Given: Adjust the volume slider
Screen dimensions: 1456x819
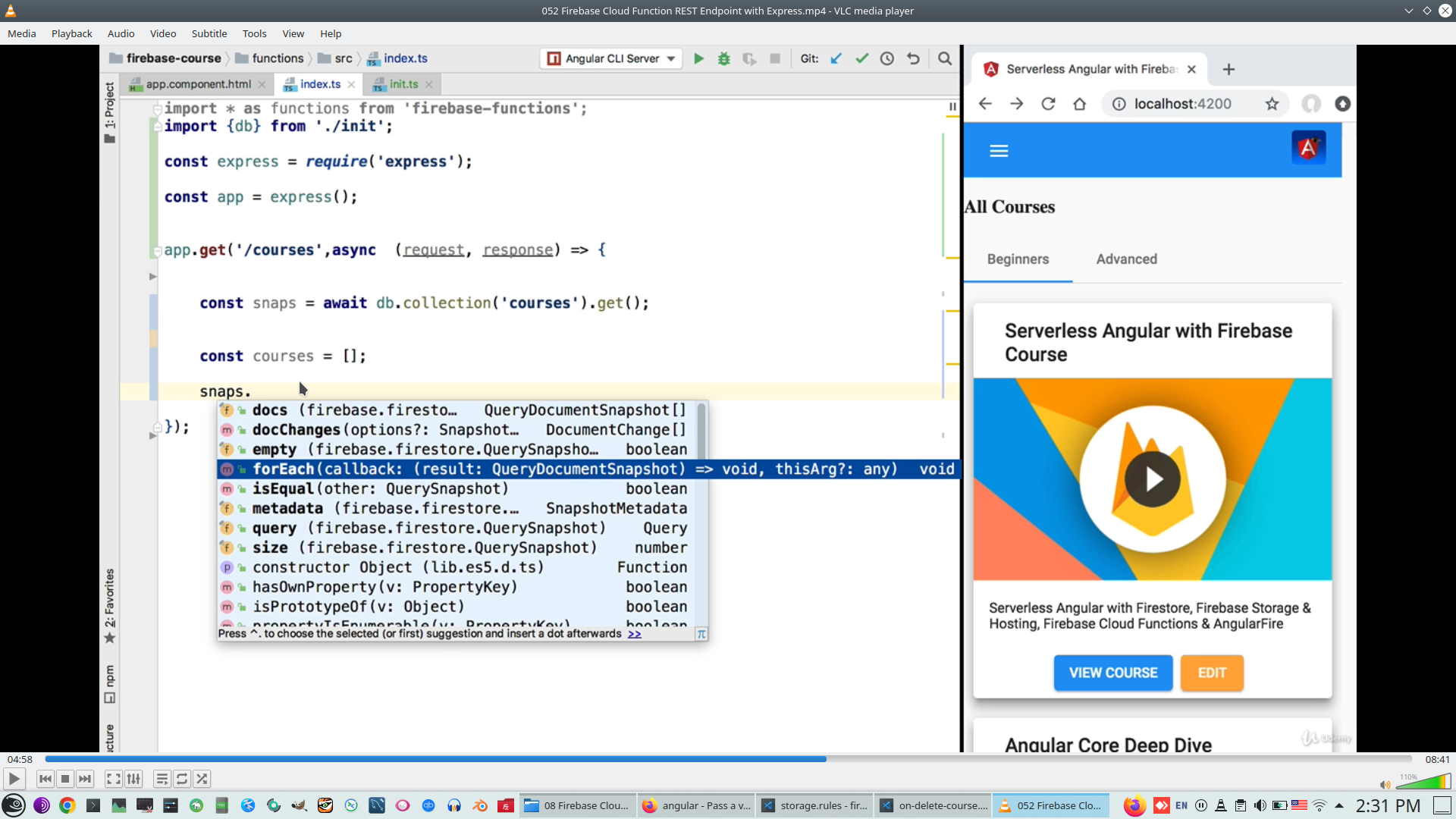Looking at the screenshot, I should pos(1423,782).
